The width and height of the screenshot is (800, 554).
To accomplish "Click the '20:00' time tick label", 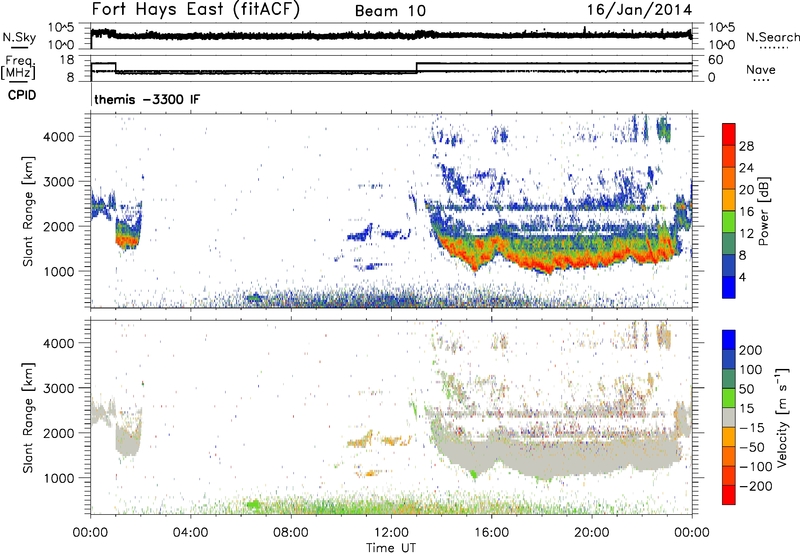I will coord(591,533).
